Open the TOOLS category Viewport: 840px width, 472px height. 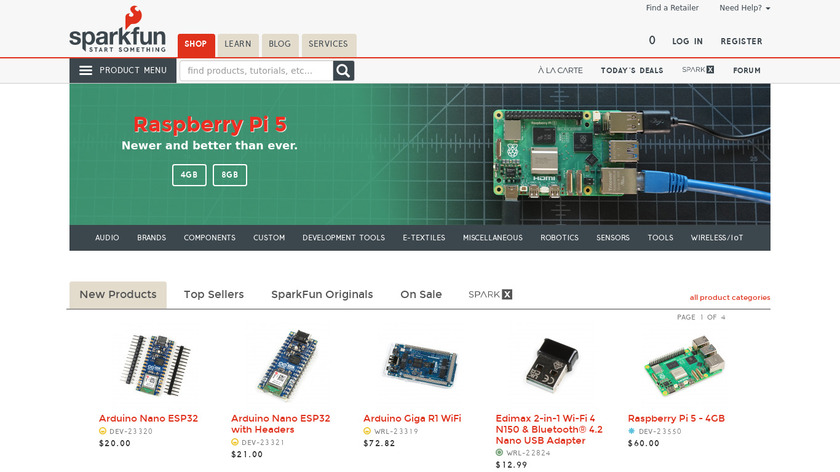tap(661, 238)
